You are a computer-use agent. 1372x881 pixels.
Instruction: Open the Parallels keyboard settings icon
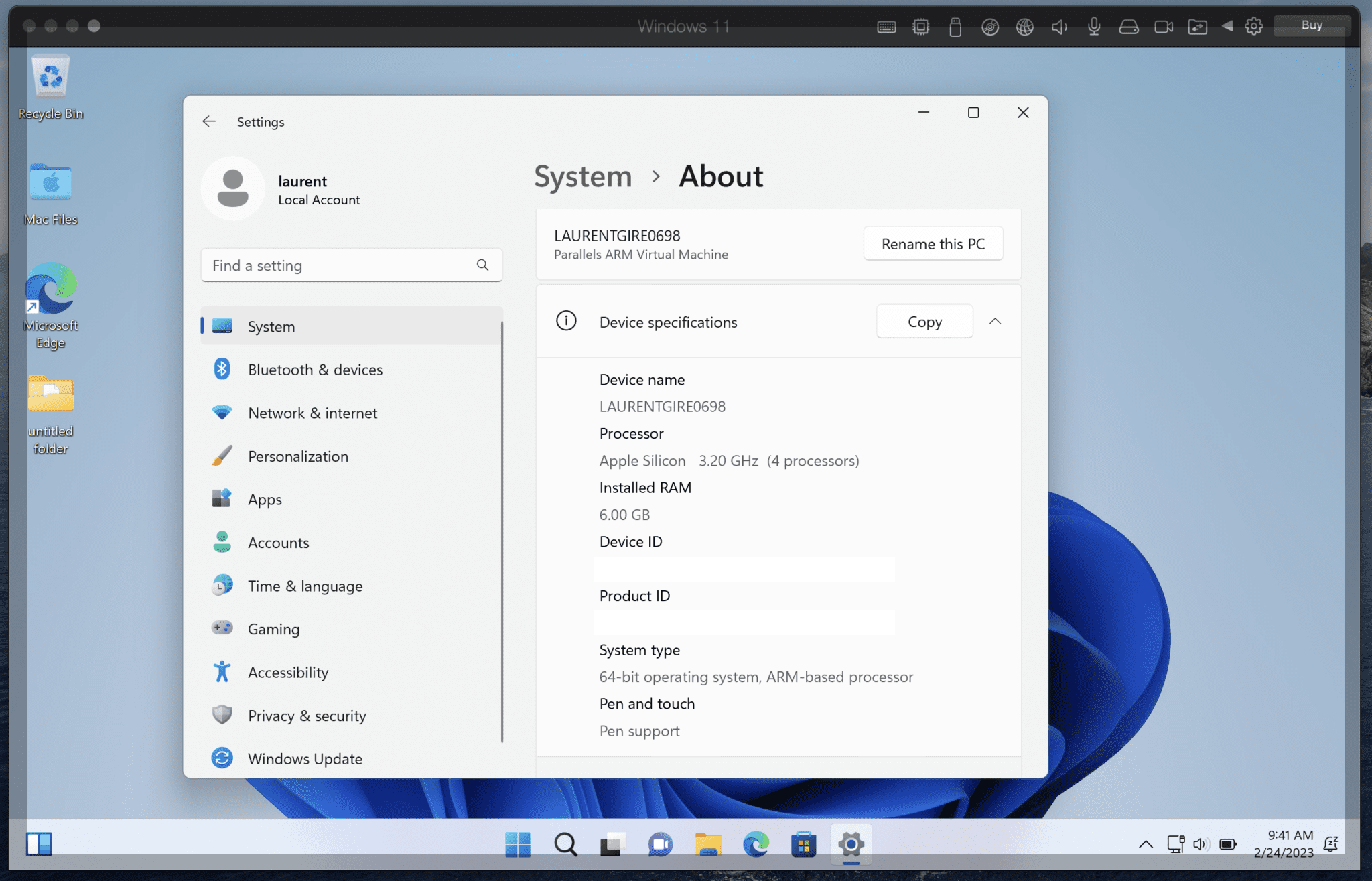(886, 27)
